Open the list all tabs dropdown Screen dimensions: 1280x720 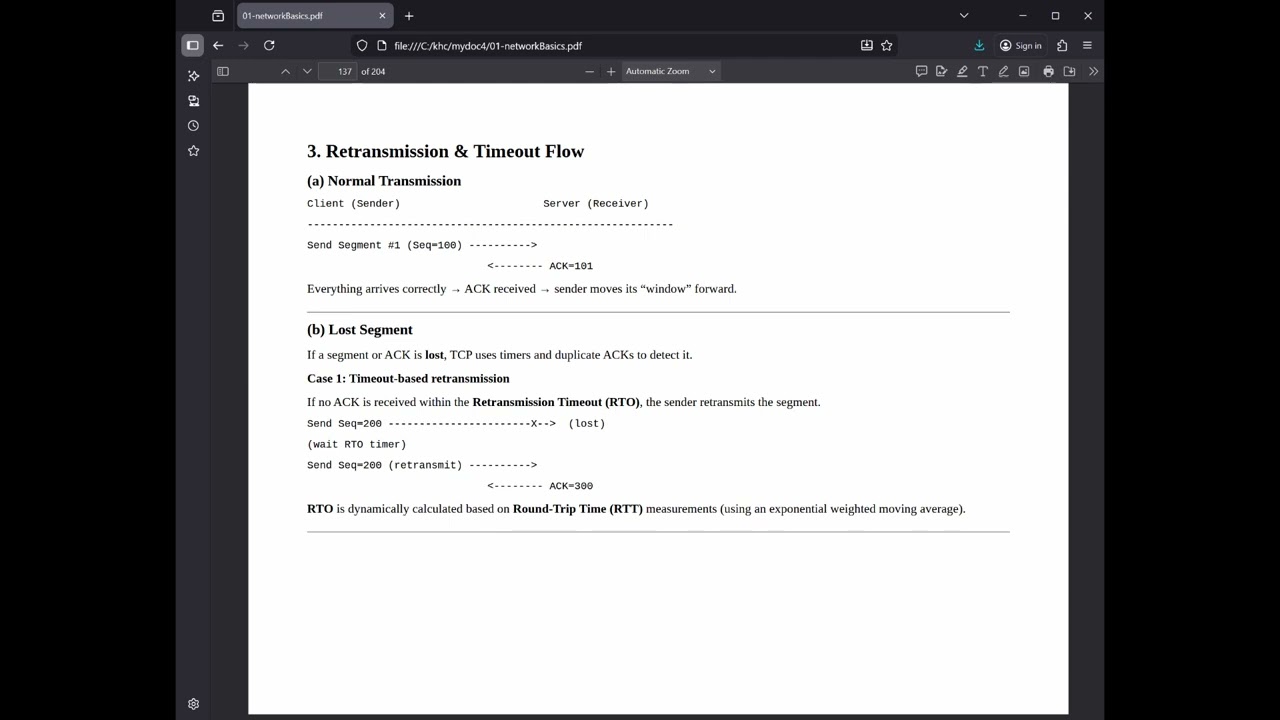(964, 15)
